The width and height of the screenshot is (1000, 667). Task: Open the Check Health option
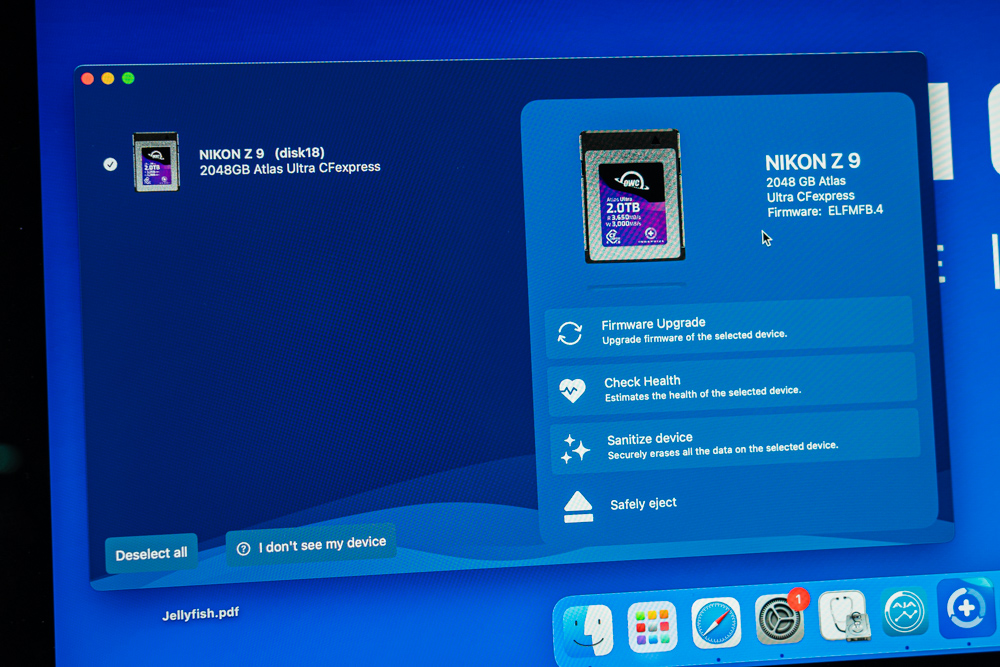point(732,386)
